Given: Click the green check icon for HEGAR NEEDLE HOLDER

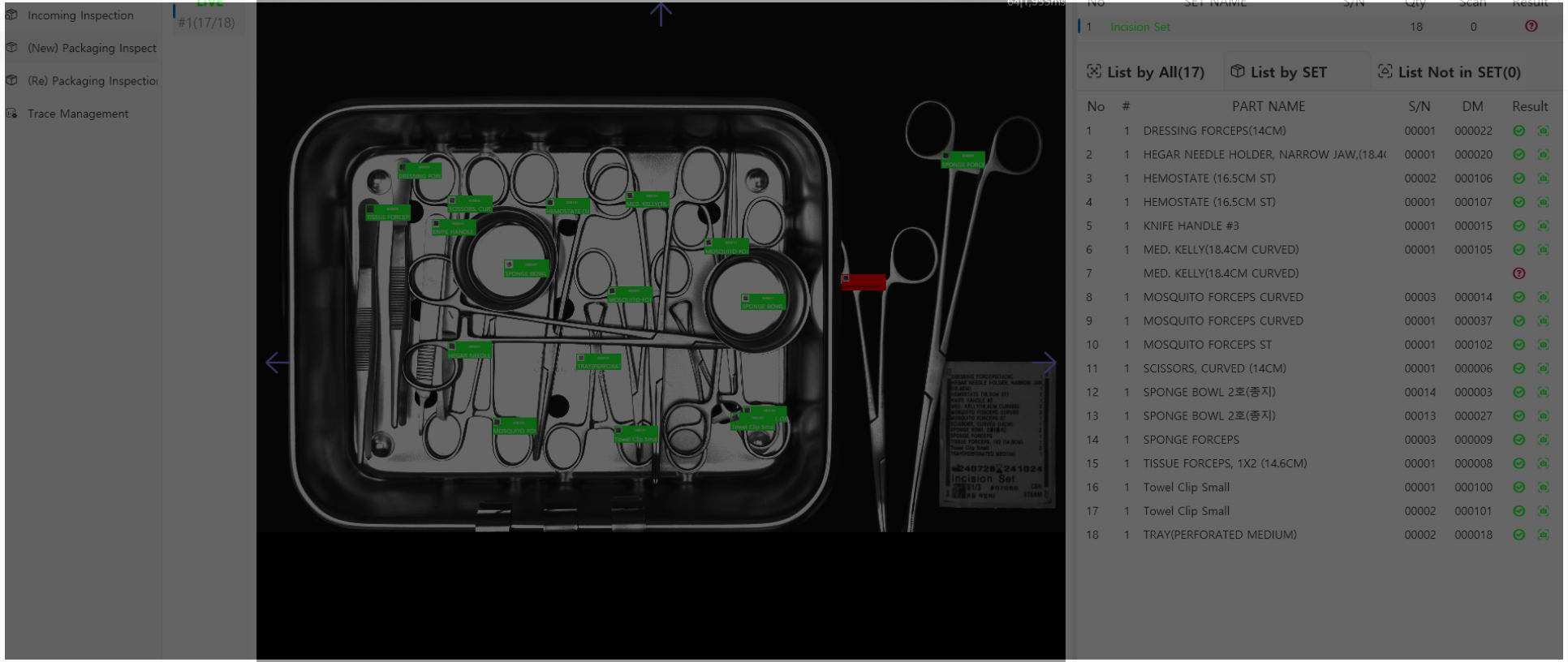Looking at the screenshot, I should pos(1518,154).
